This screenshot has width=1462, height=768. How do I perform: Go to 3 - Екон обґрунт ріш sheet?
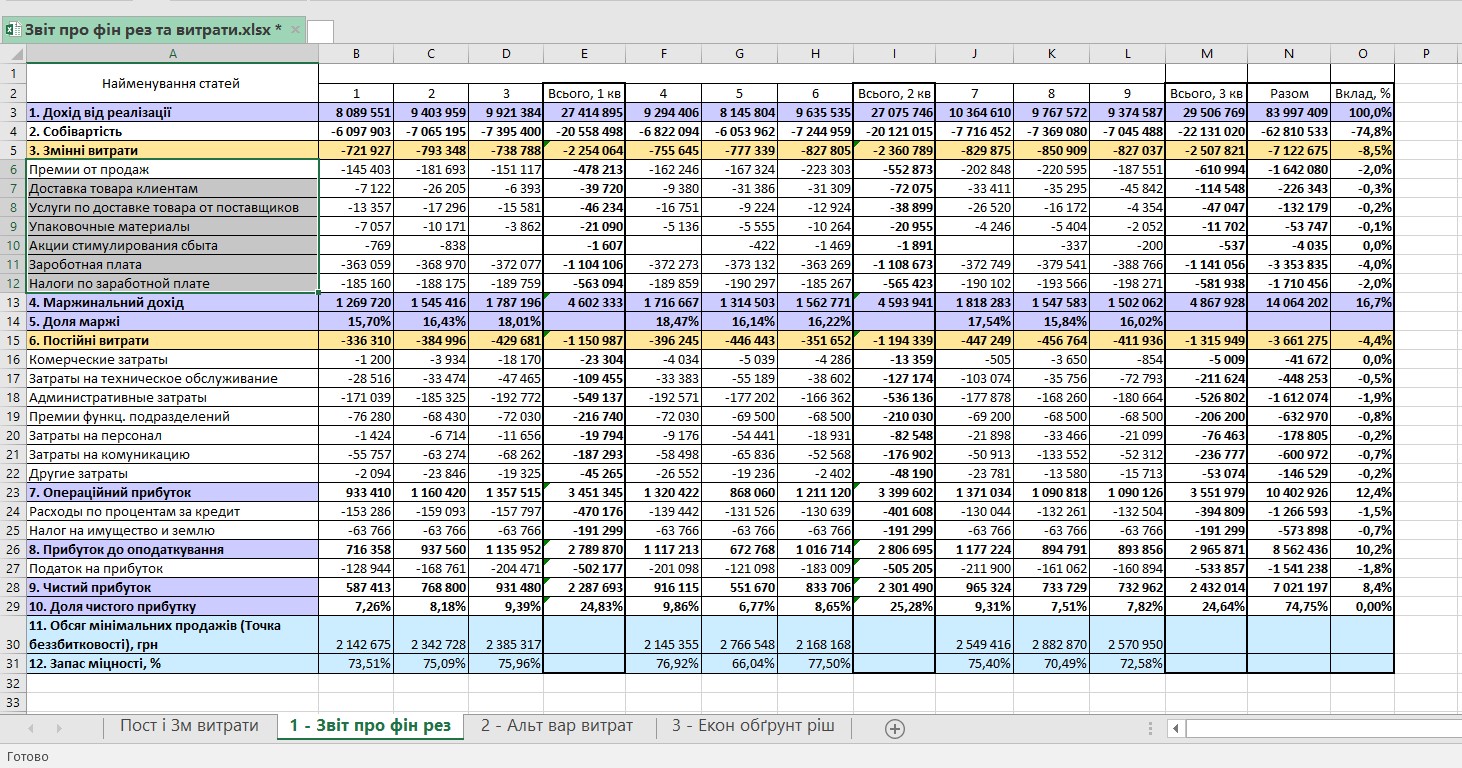(753, 726)
